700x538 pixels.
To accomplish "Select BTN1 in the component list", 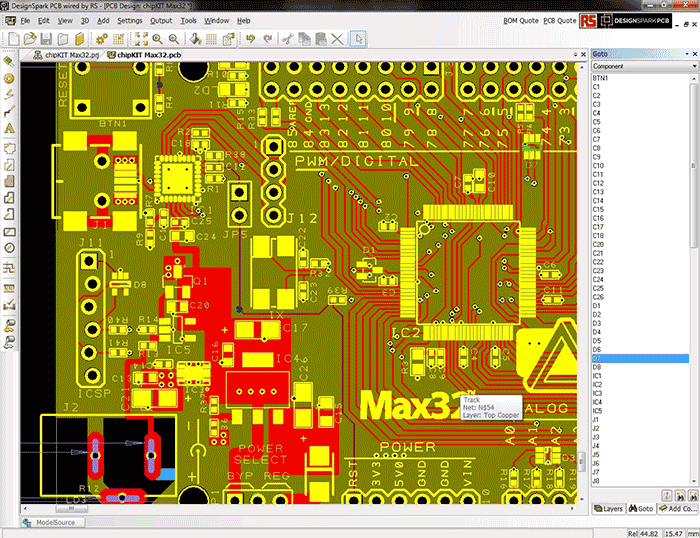I will tap(641, 78).
